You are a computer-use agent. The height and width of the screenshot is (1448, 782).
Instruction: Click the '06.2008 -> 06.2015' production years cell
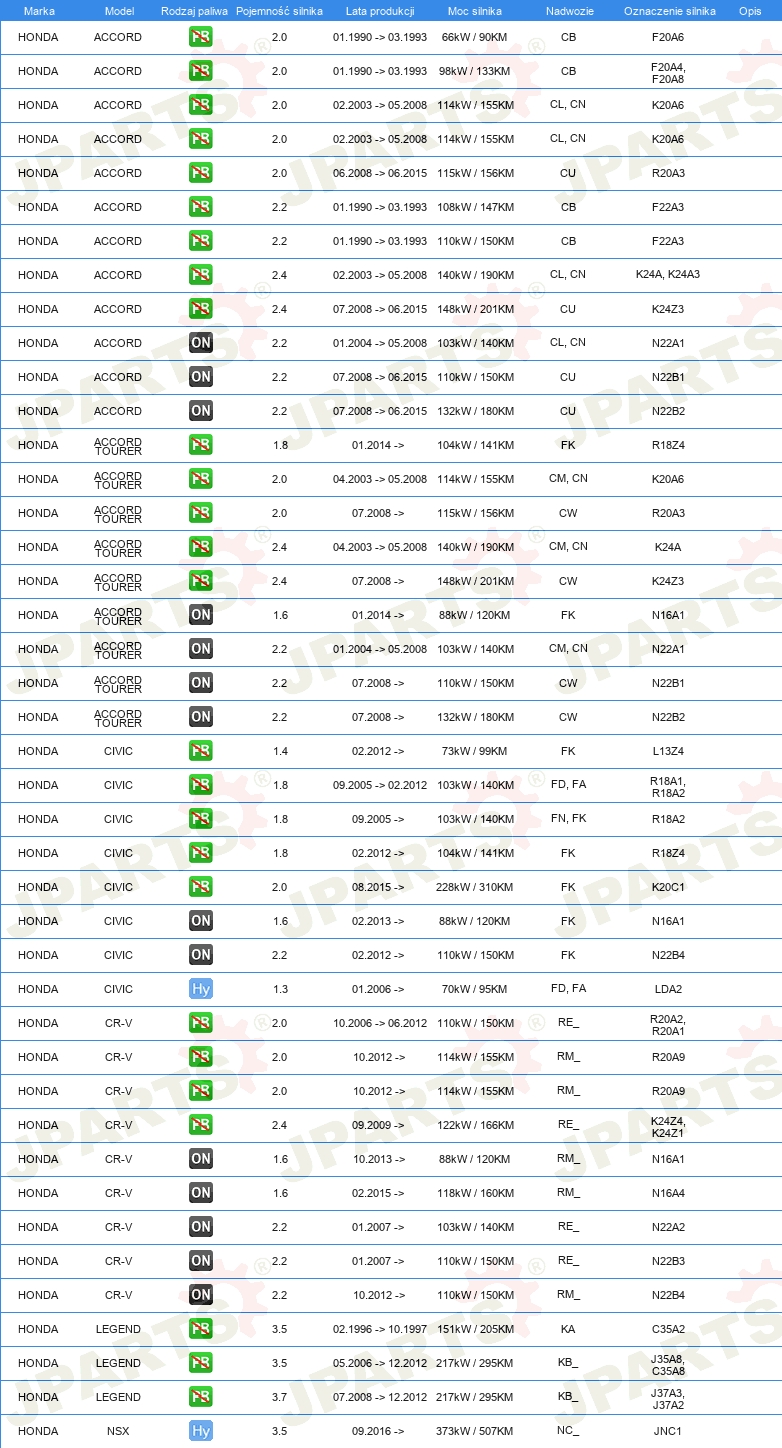coord(380,173)
